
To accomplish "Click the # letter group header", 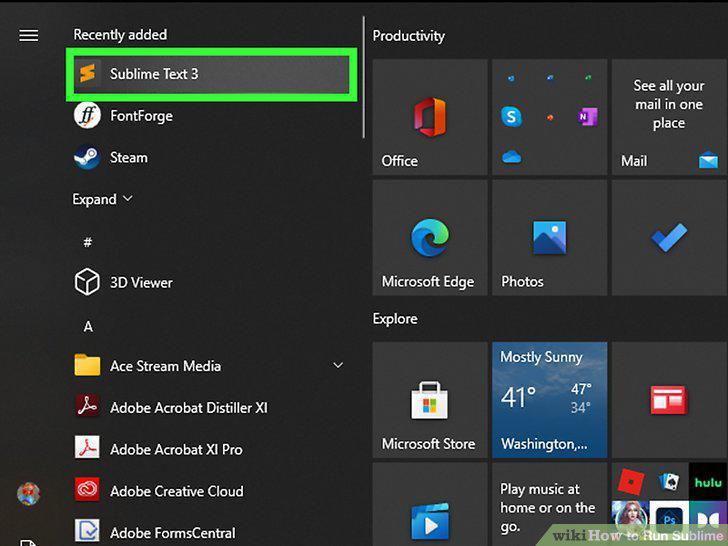I will [87, 242].
